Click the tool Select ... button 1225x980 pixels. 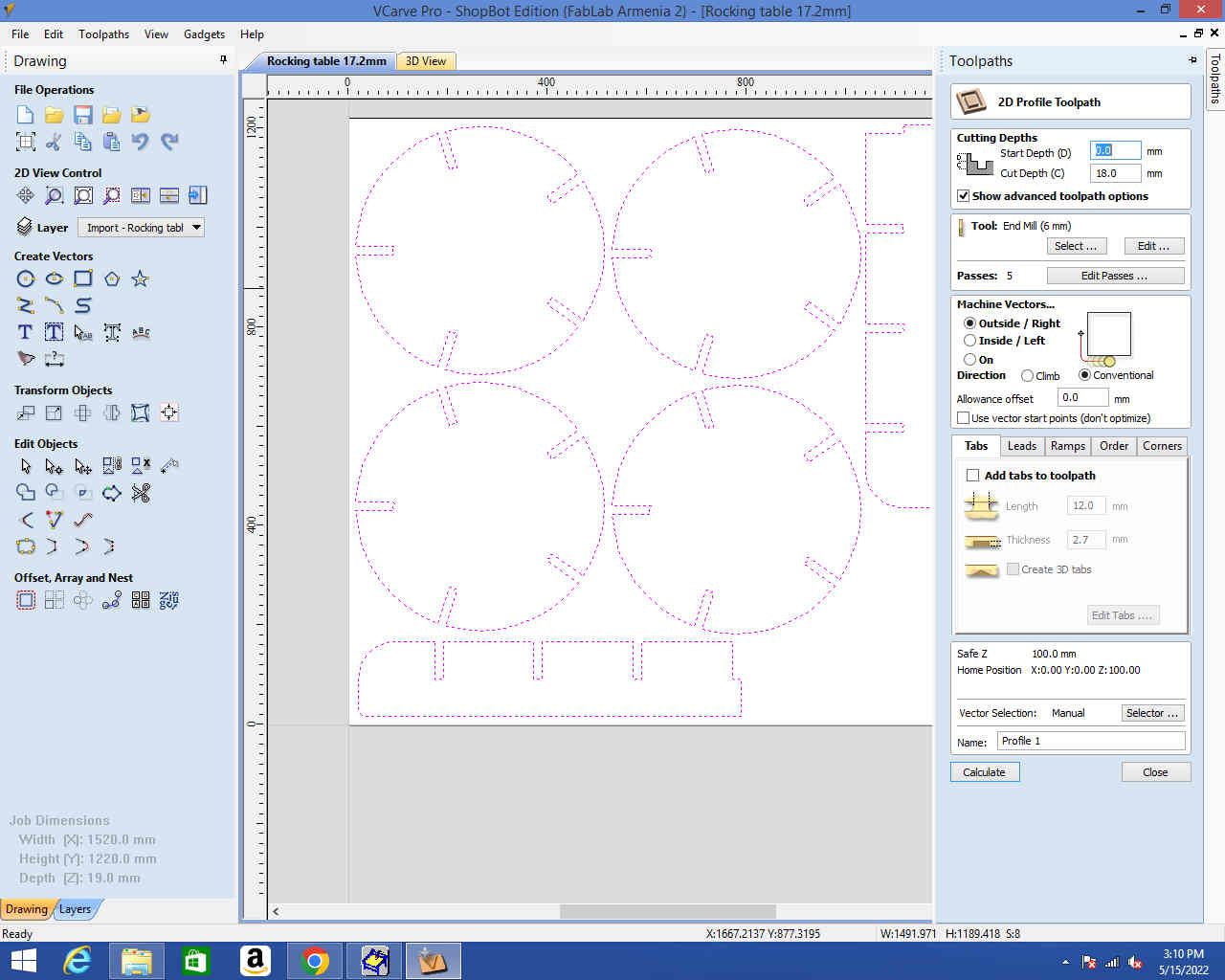(x=1076, y=246)
